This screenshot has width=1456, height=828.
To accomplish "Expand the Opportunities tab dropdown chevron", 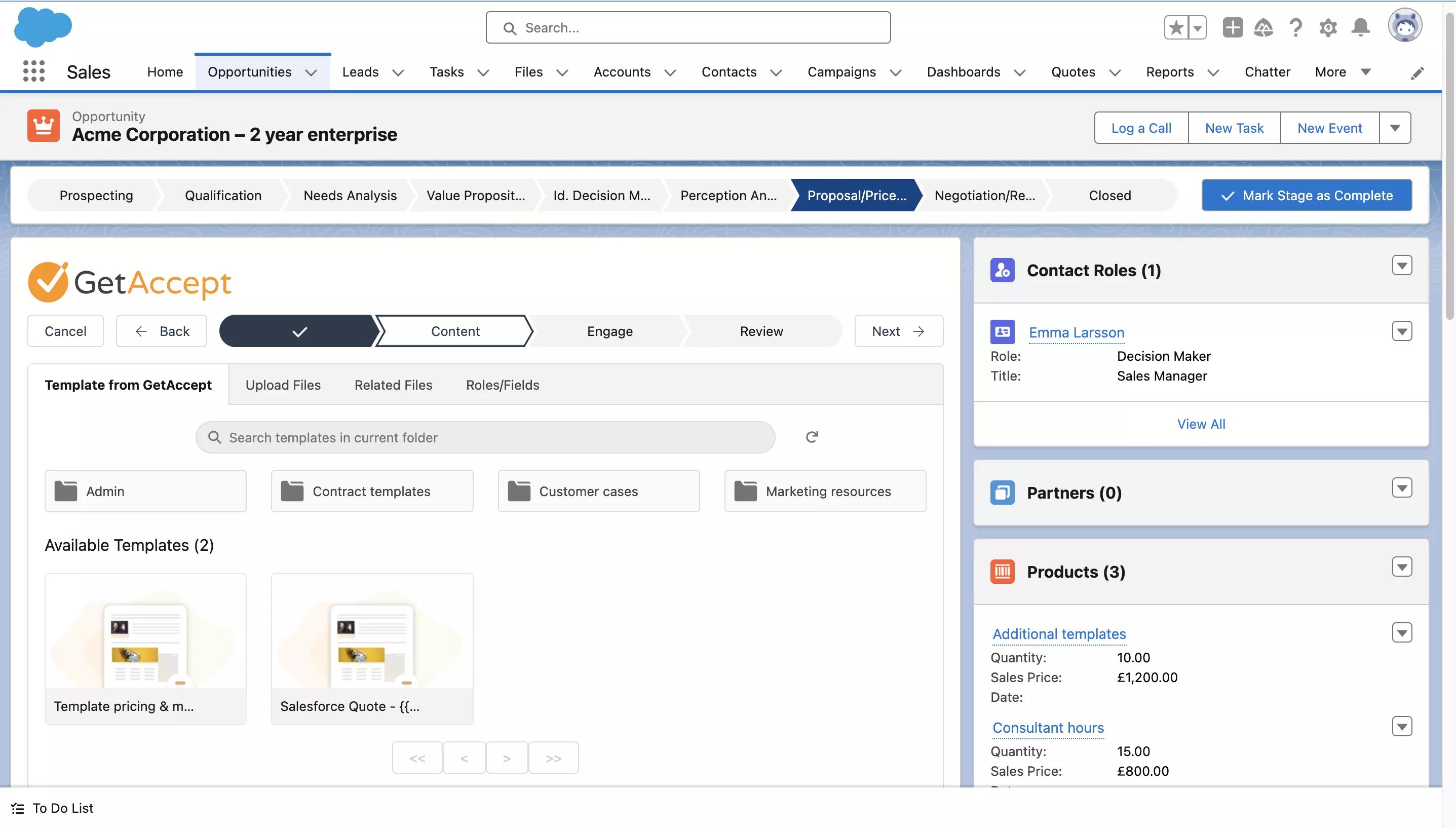I will pyautogui.click(x=311, y=72).
